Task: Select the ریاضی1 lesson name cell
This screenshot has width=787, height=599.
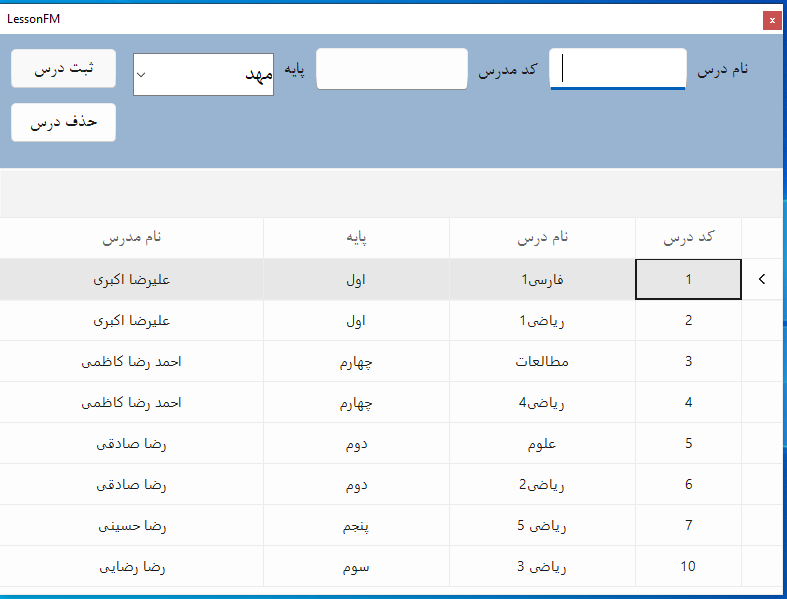Action: point(542,321)
